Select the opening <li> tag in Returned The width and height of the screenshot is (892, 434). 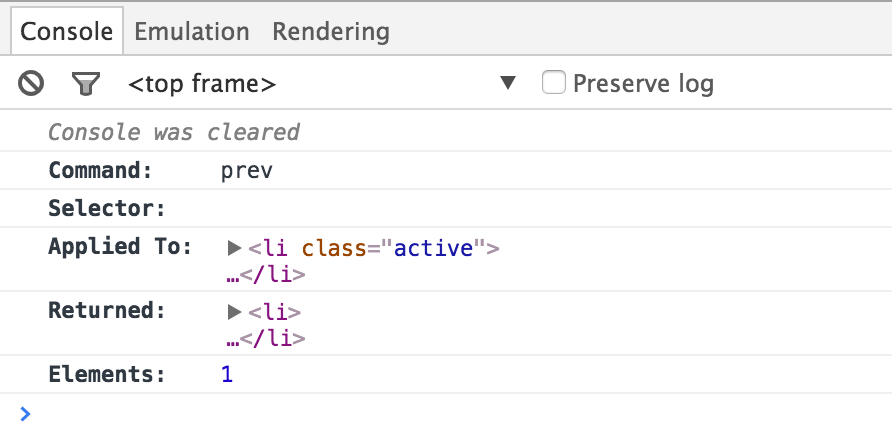tap(275, 311)
